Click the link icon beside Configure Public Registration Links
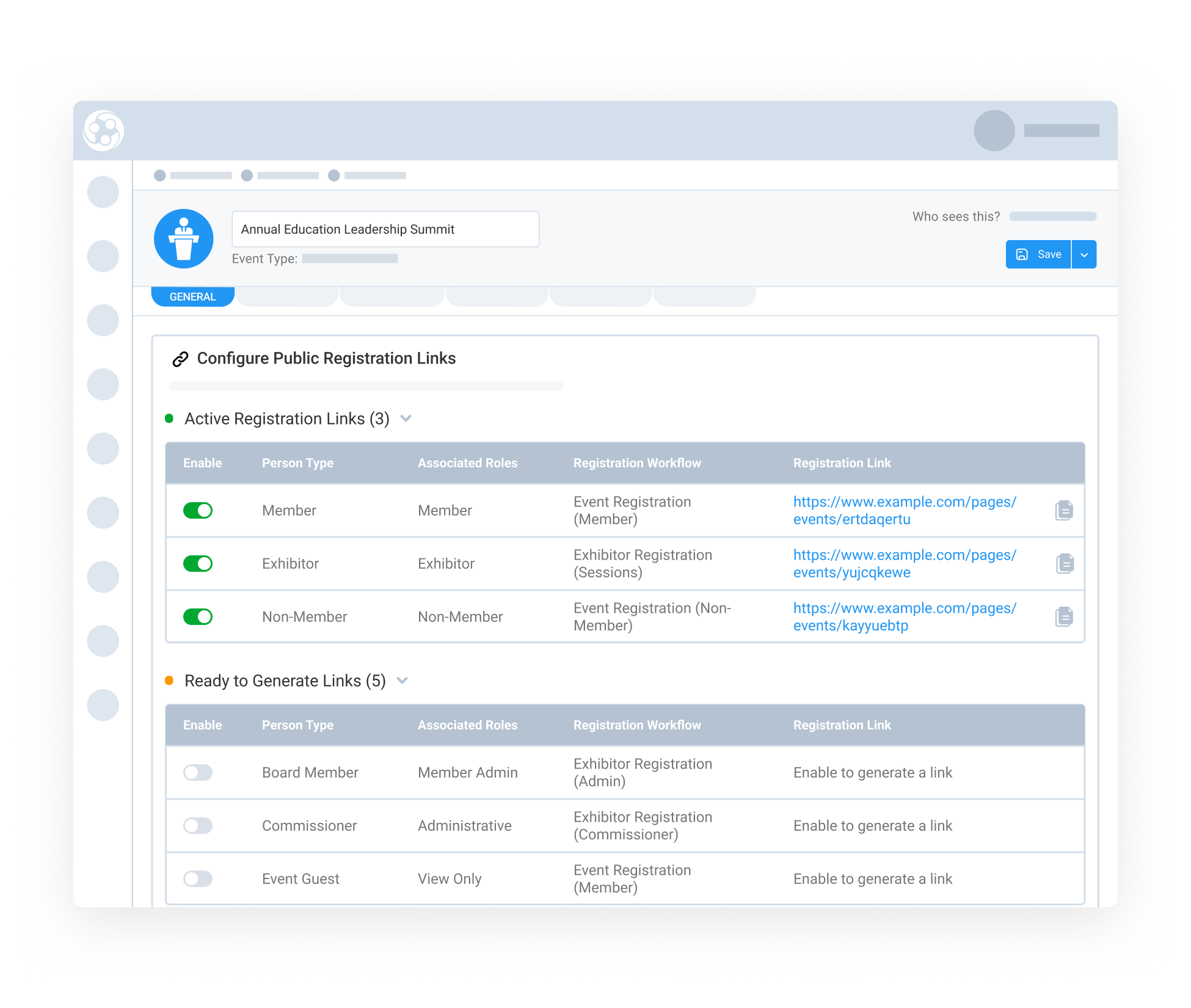The image size is (1191, 1008). coord(180,359)
